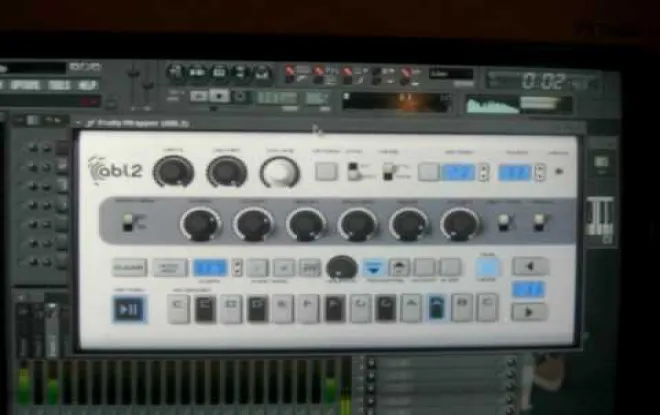The width and height of the screenshot is (660, 415).
Task: Click the Fruity Wrapper title bar of the plugin
Action: pyautogui.click(x=328, y=123)
